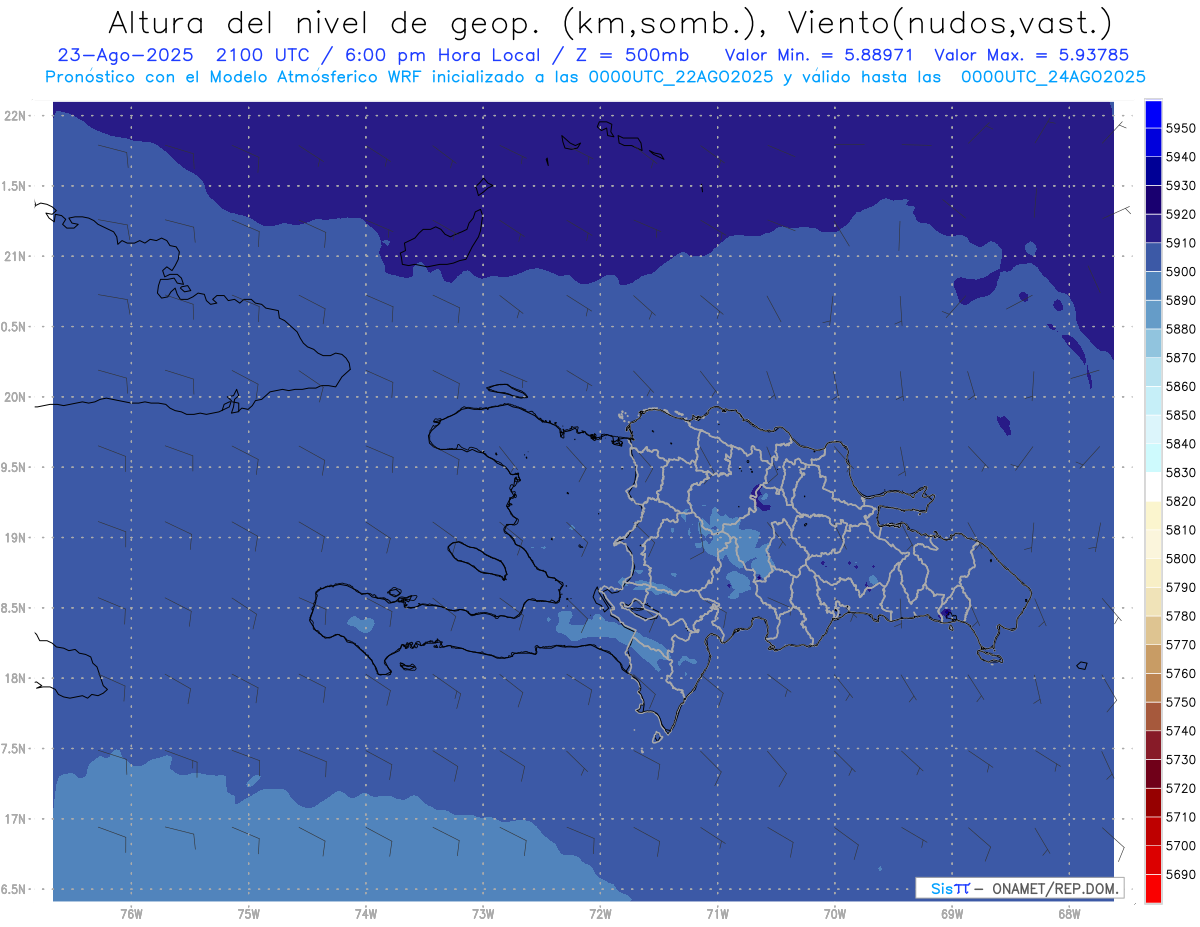Click the '5780' color scale label
Image resolution: width=1200 pixels, height=927 pixels.
tap(1180, 616)
